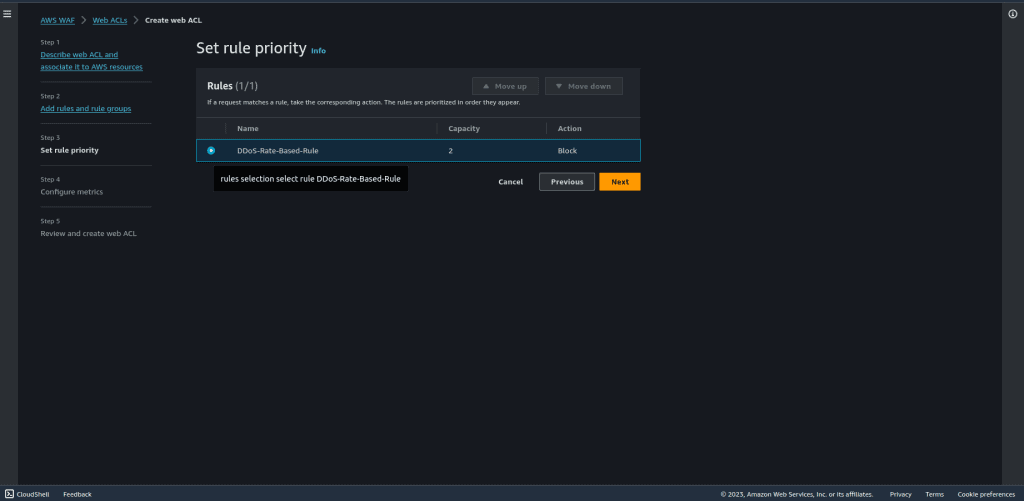The height and width of the screenshot is (501, 1024).
Task: Go to Add rules and rule groups step
Action: click(x=86, y=108)
